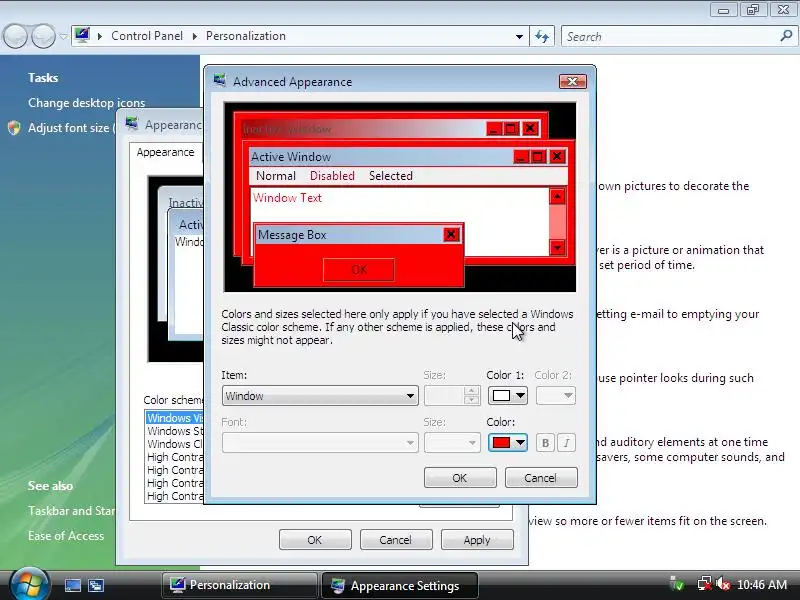Screen dimensions: 800x600
Task: Click Inactive Window close icon in preview
Action: click(x=531, y=129)
